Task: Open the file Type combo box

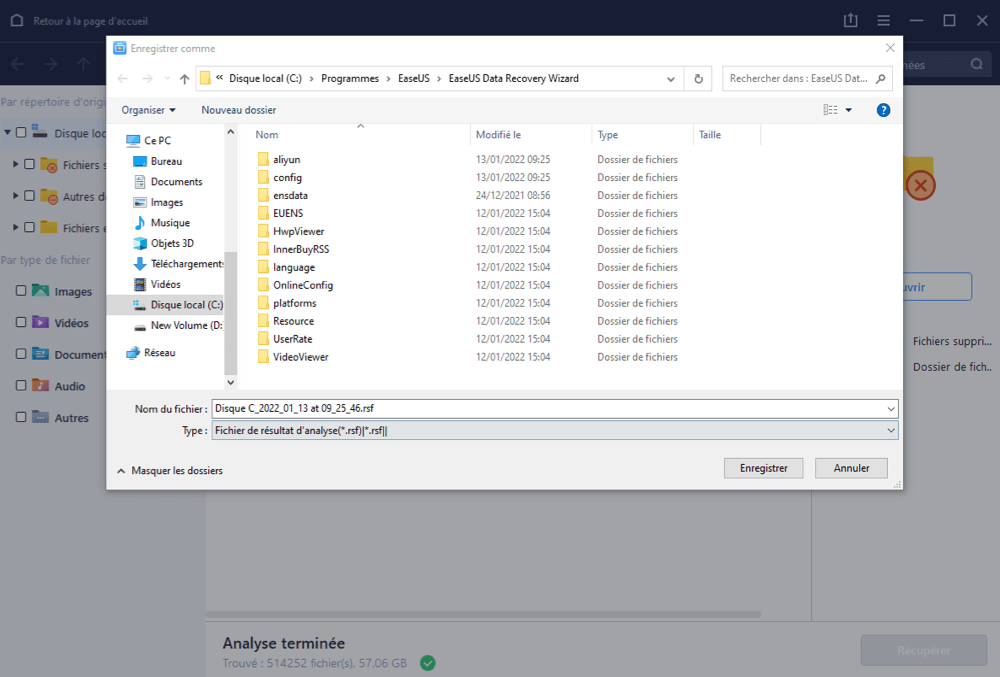Action: pos(555,430)
